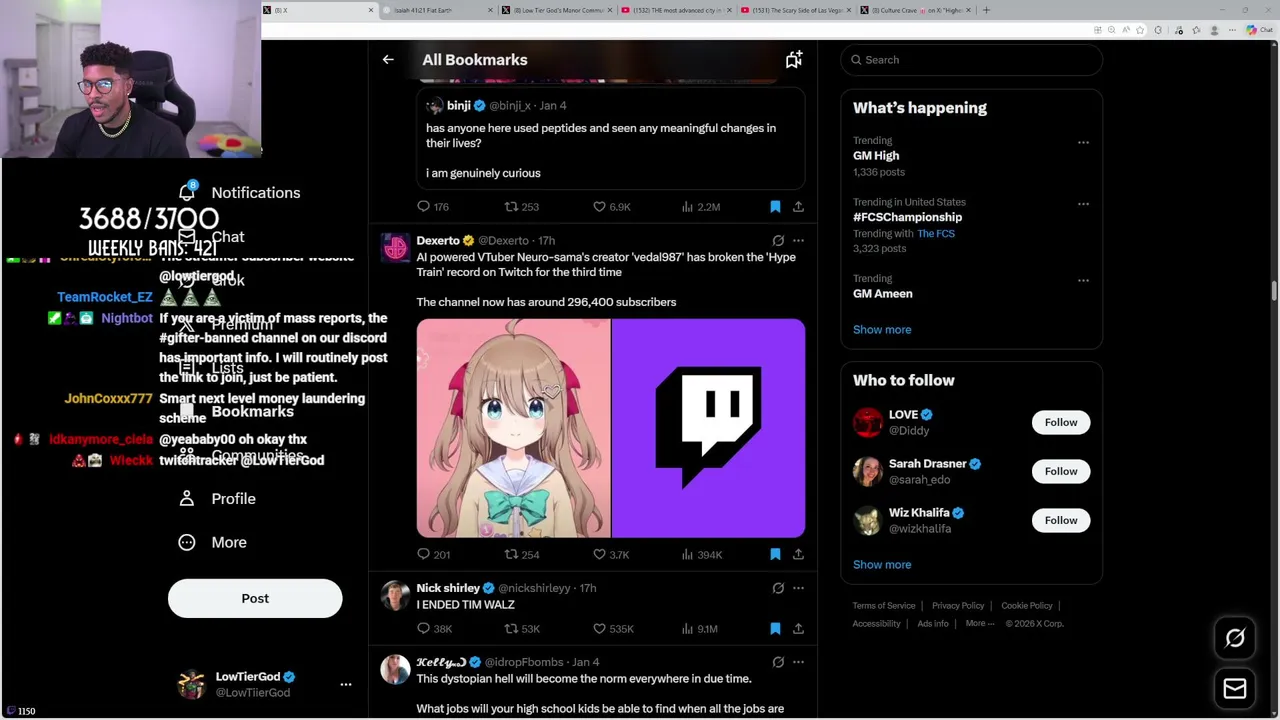Open the More sidebar menu
Image resolution: width=1280 pixels, height=720 pixels.
(213, 543)
